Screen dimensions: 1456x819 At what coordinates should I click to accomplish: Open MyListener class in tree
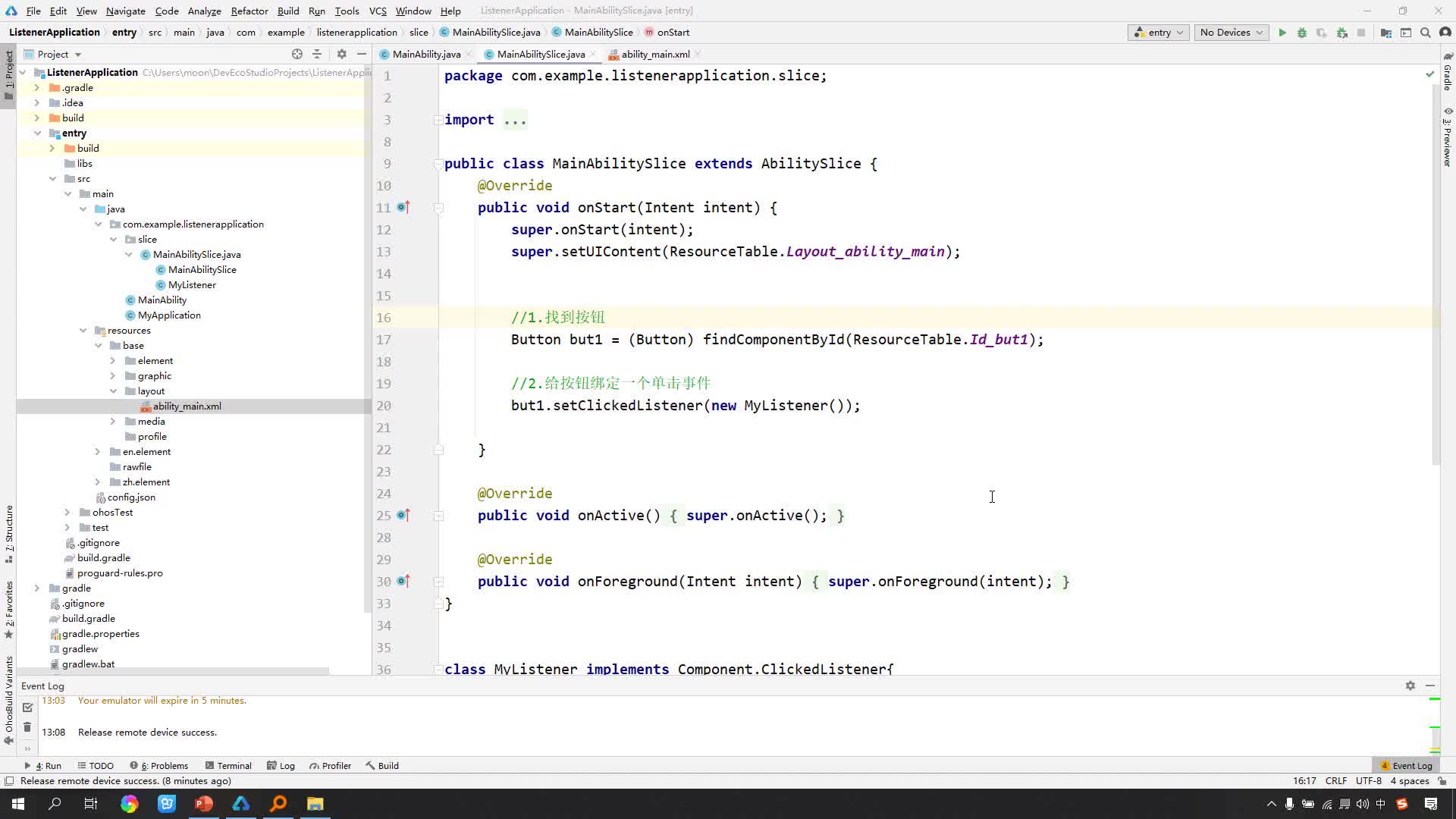click(192, 284)
